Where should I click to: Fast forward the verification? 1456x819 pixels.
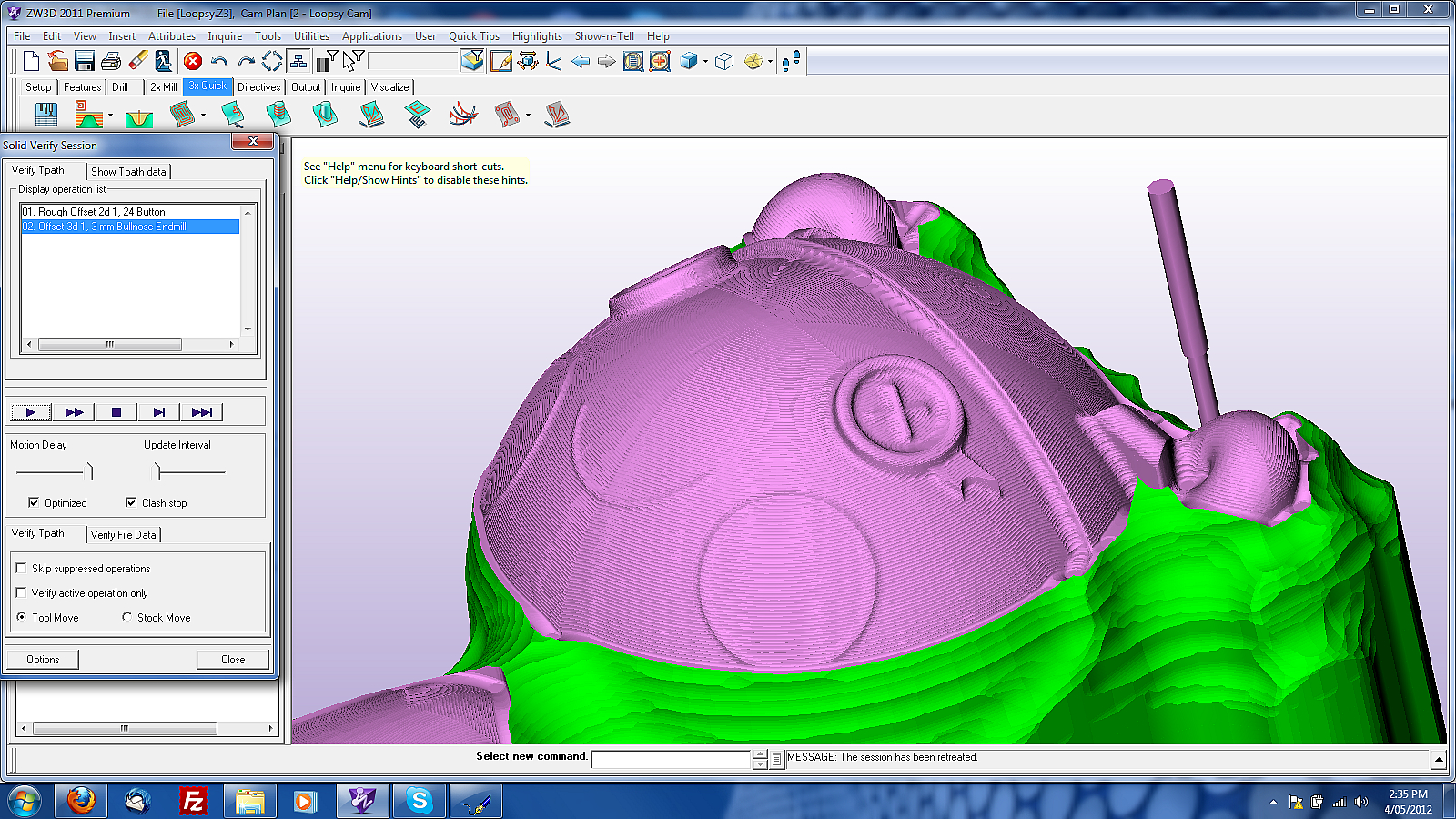(75, 412)
